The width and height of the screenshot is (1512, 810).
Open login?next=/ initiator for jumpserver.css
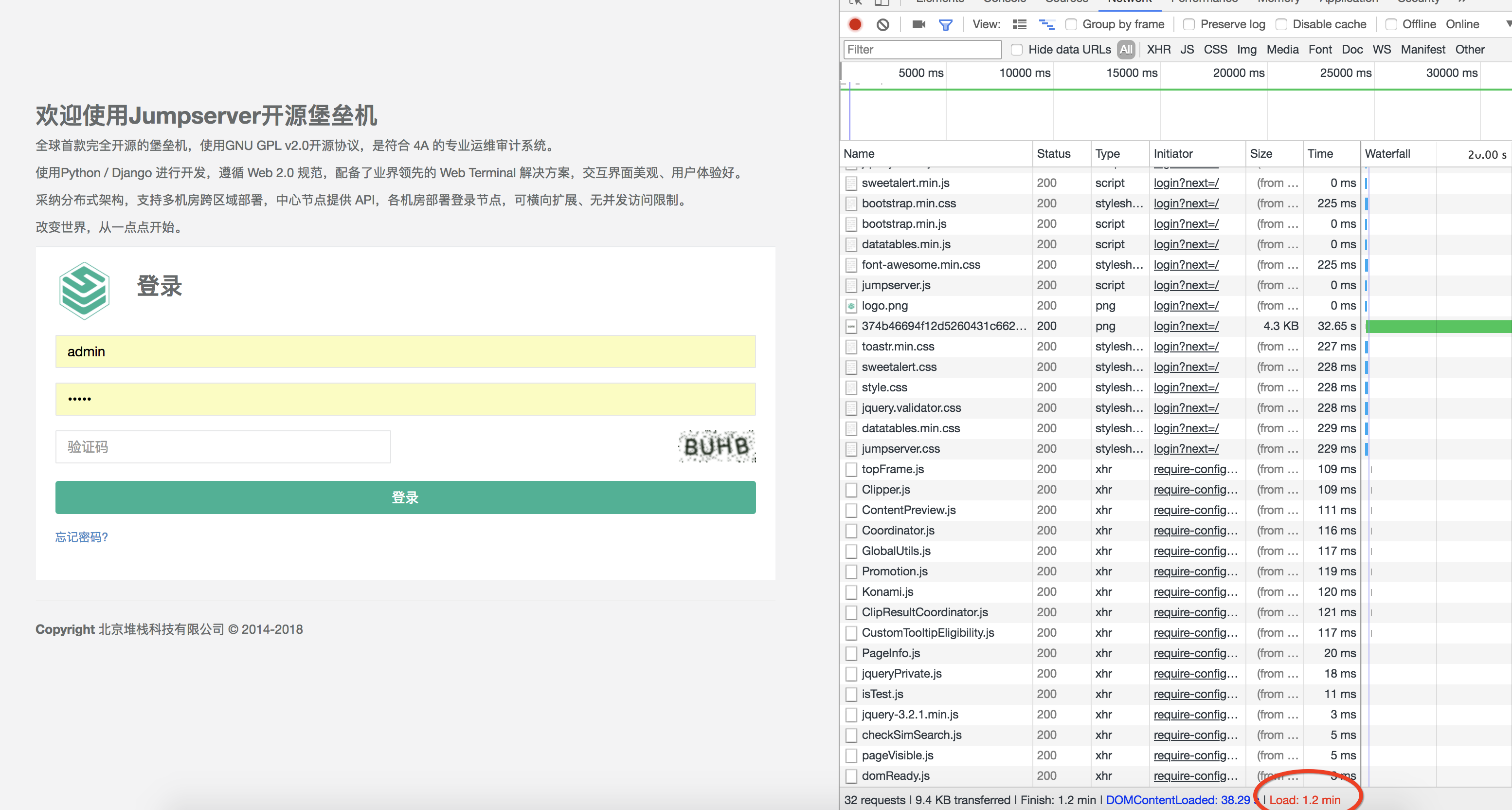1186,449
